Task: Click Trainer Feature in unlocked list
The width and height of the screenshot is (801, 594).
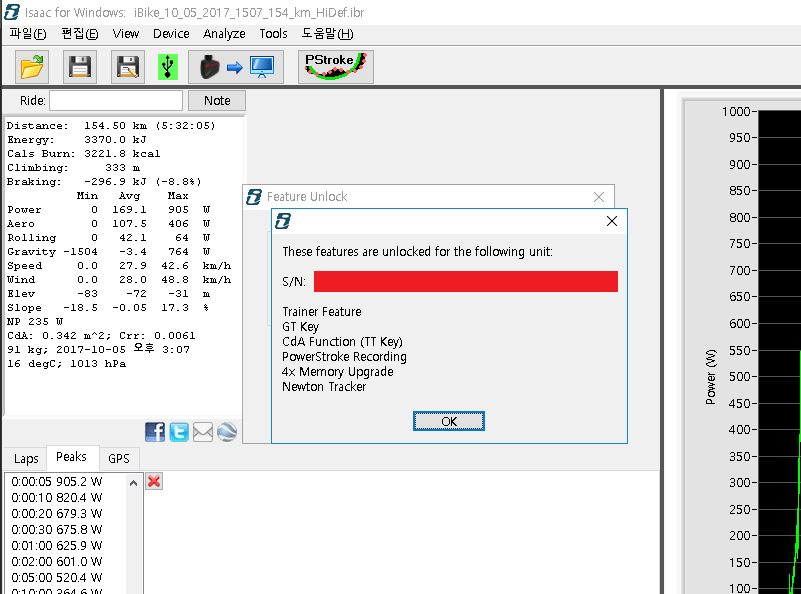Action: point(322,312)
